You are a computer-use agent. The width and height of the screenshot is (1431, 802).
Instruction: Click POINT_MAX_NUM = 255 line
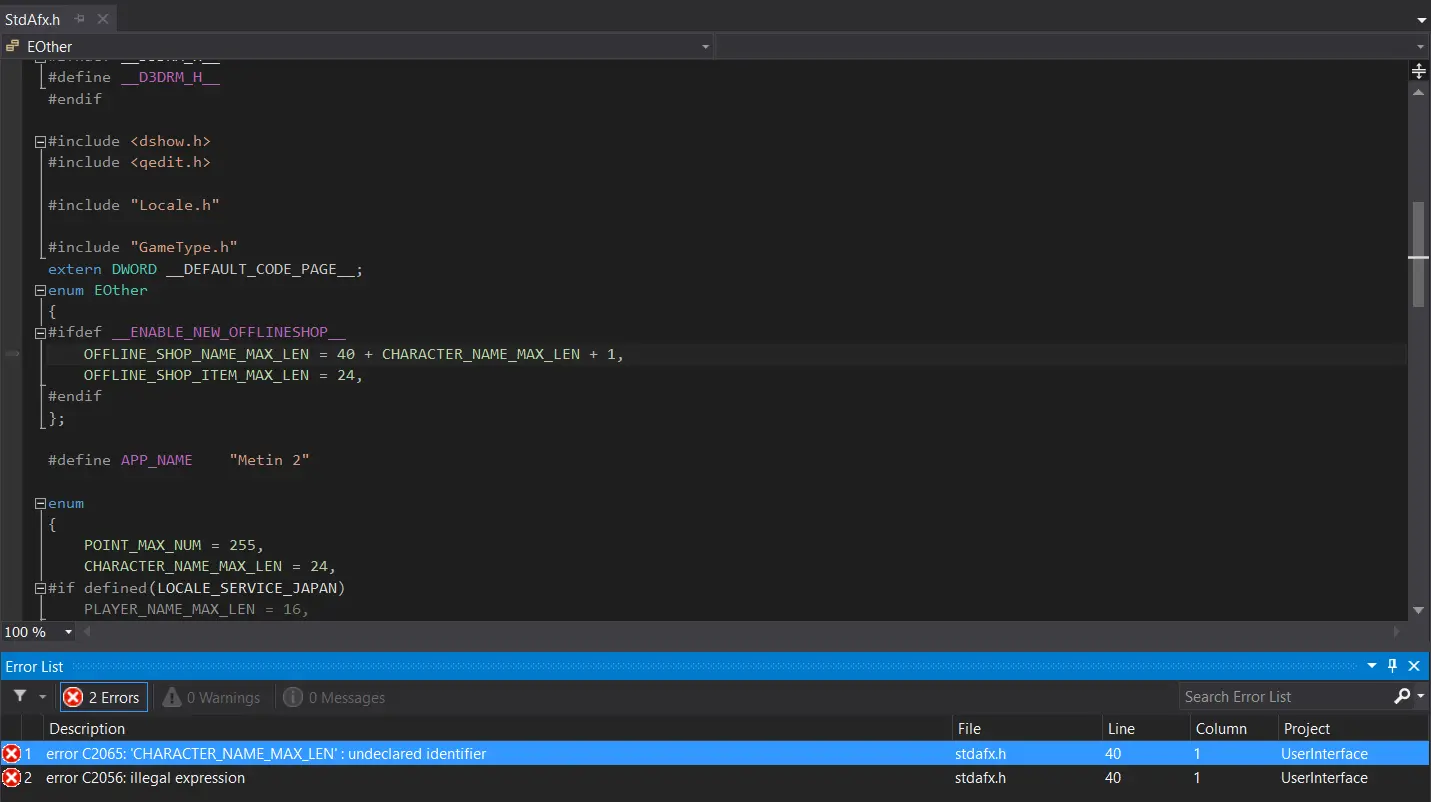point(173,545)
